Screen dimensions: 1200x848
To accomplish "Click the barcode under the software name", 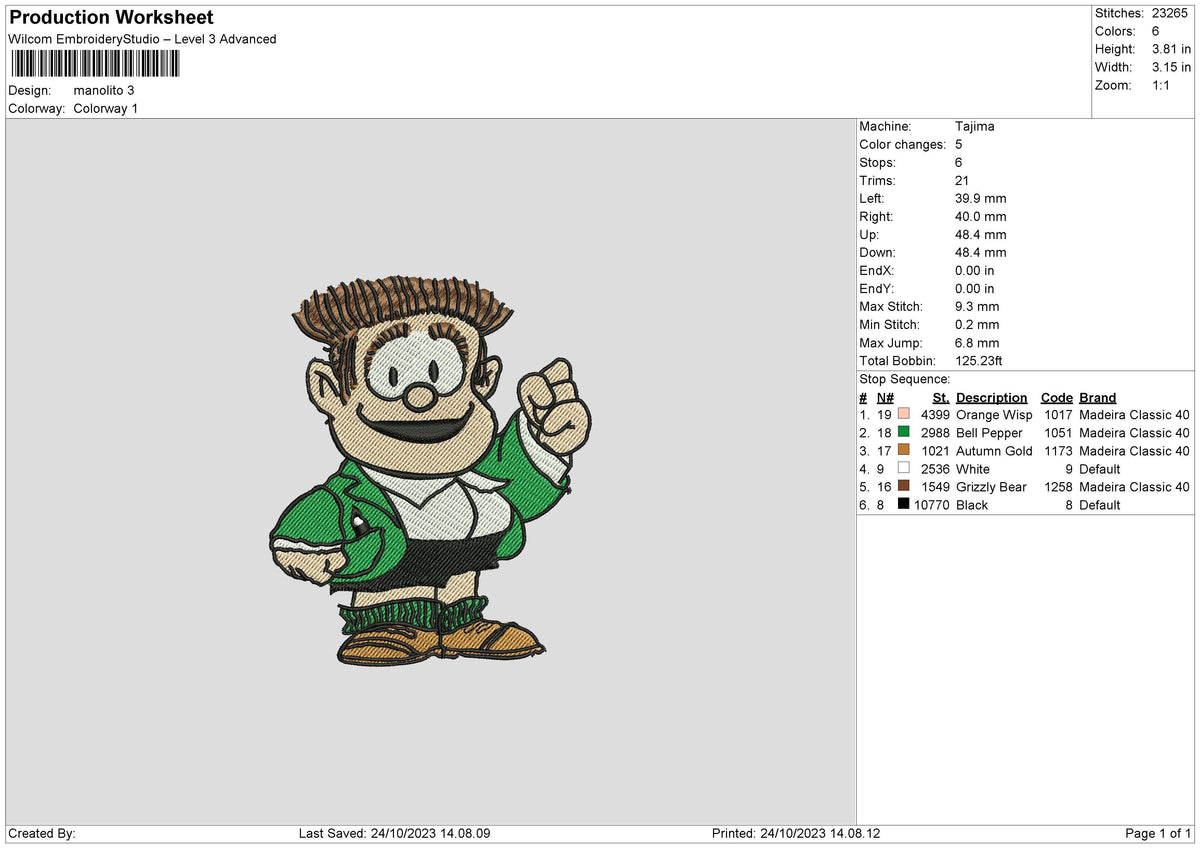I will (x=95, y=64).
